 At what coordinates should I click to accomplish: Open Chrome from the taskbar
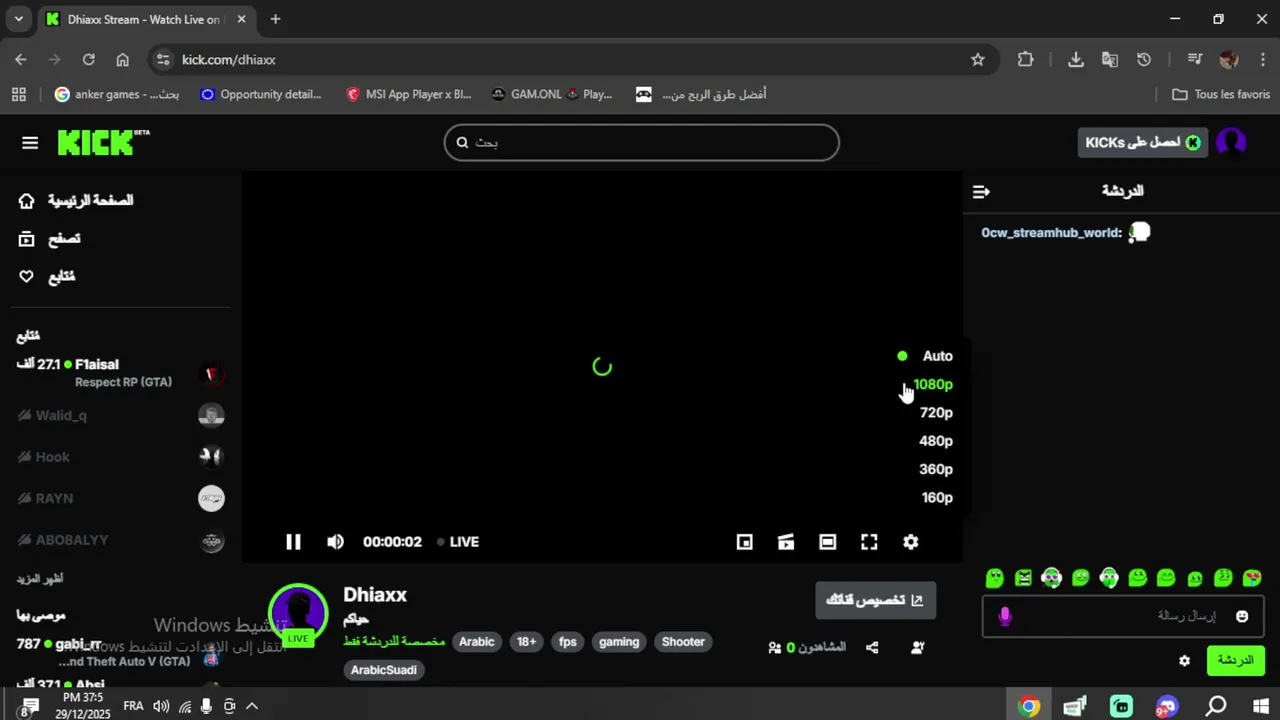tap(1028, 706)
